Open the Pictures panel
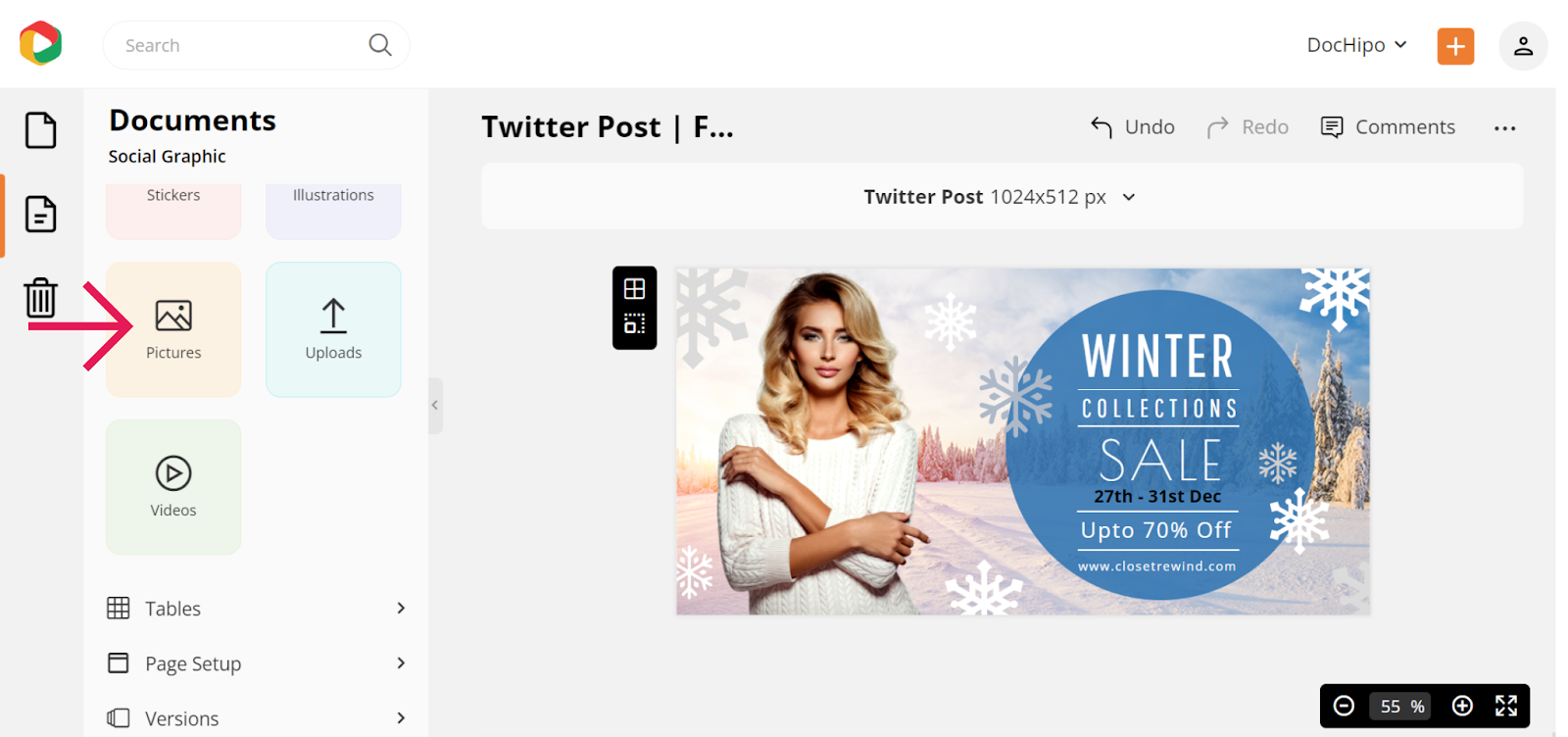1568x737 pixels. point(173,329)
